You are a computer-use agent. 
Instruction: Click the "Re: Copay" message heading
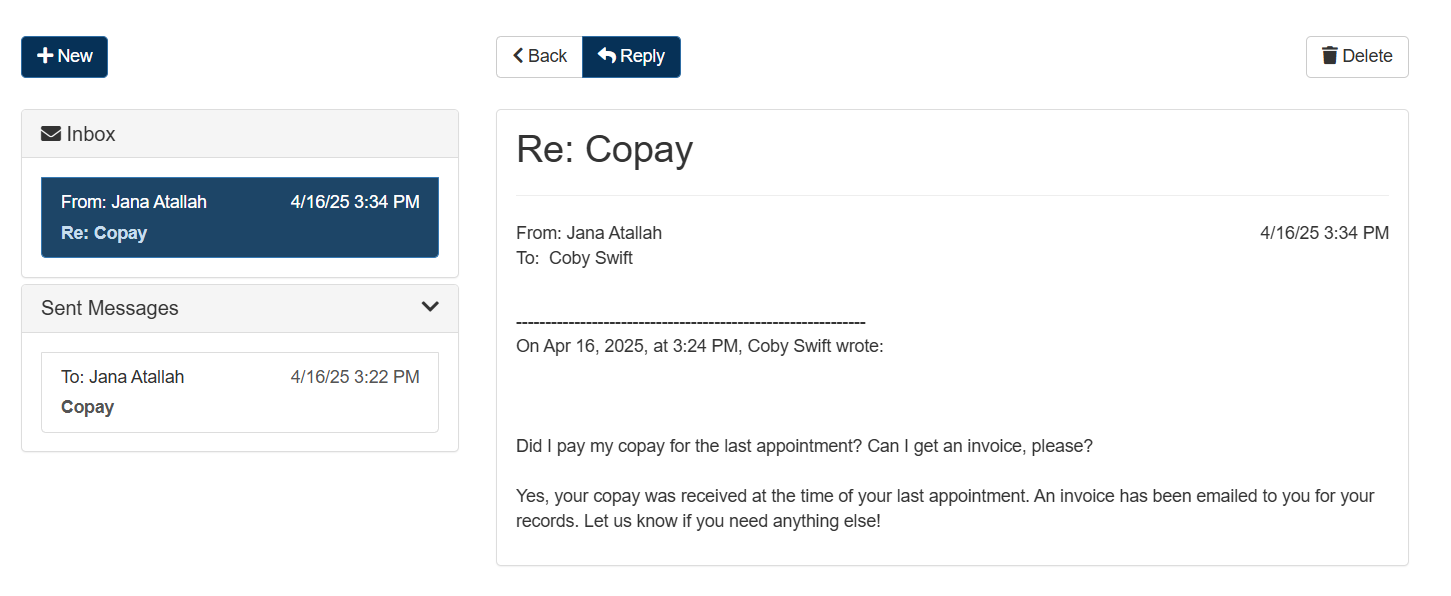[604, 149]
